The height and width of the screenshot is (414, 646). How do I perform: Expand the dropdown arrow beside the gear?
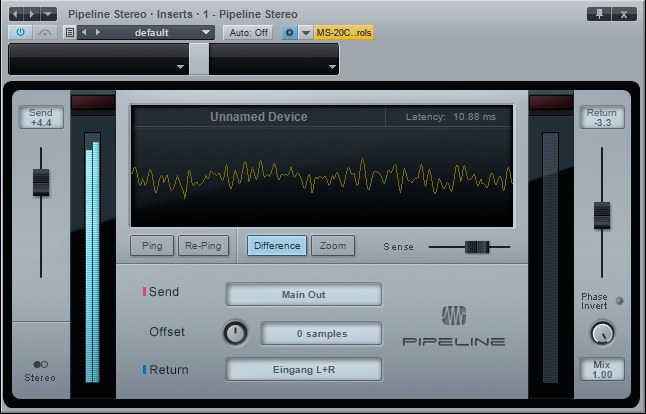pos(306,32)
